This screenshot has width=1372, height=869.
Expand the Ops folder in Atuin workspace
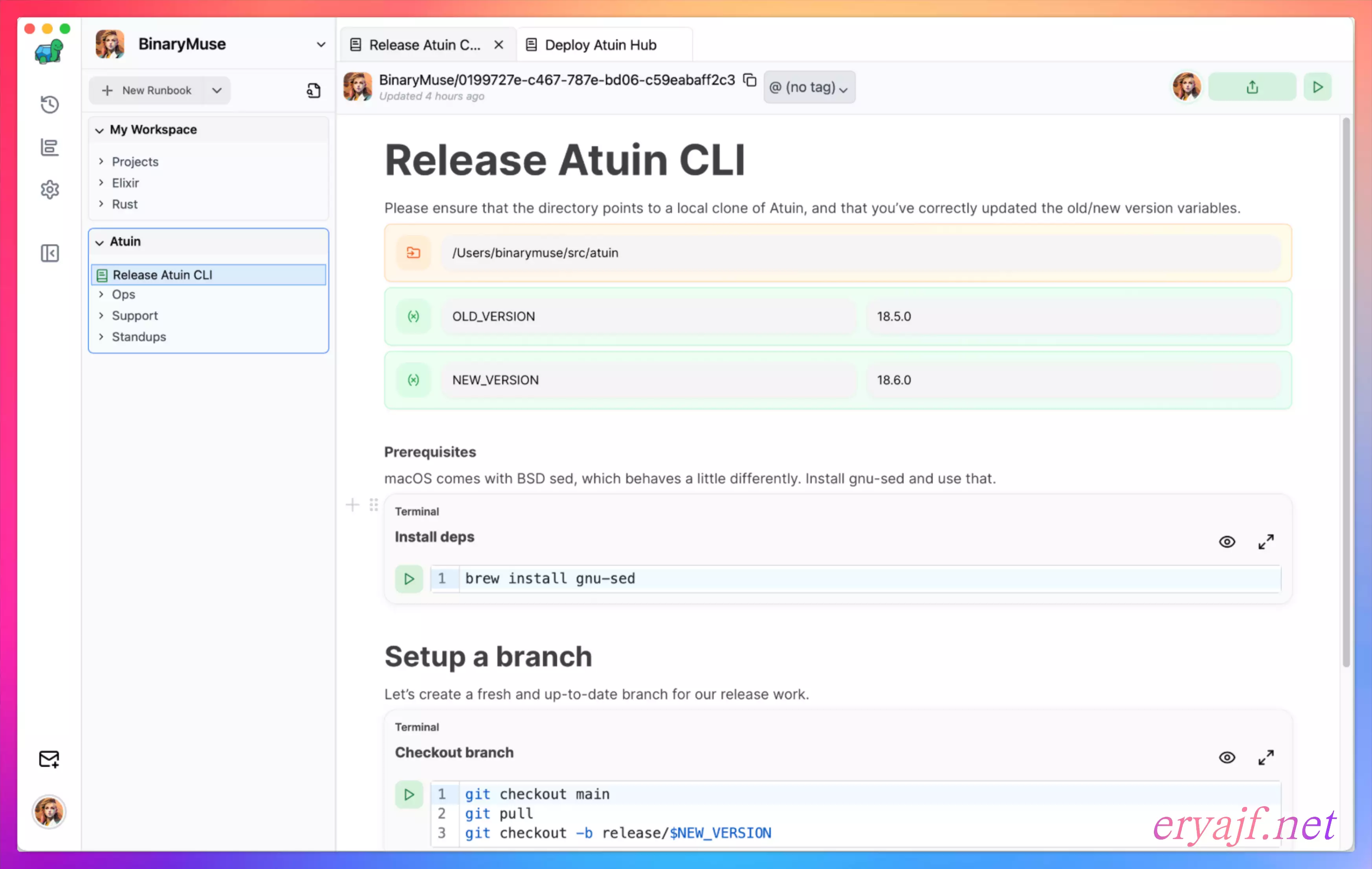point(123,295)
